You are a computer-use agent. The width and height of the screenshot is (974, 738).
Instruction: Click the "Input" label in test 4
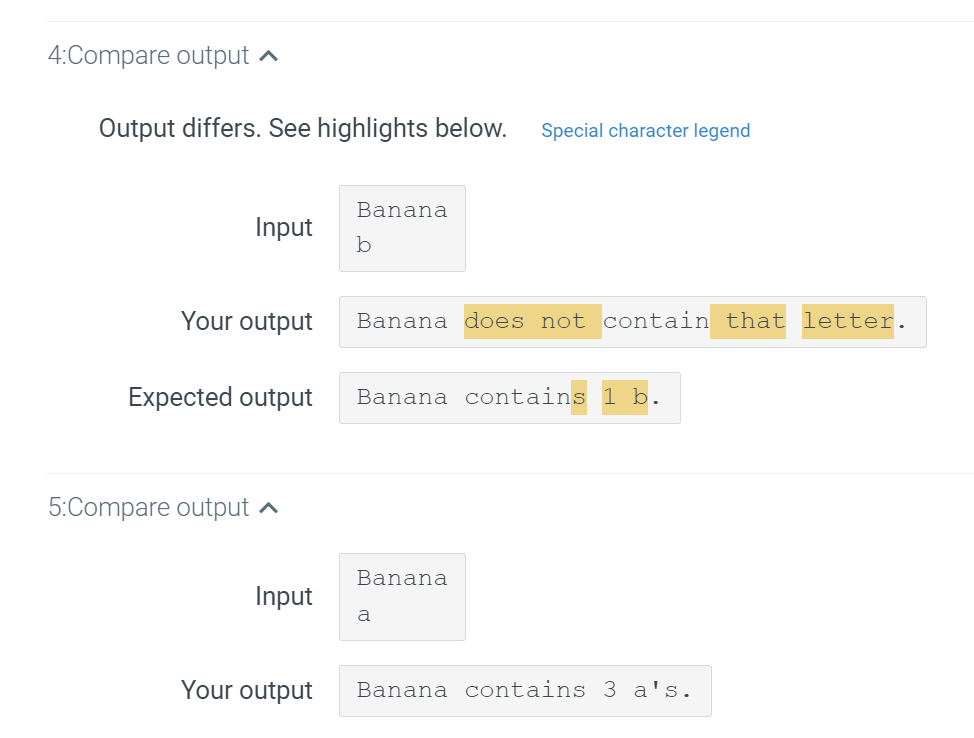[x=284, y=228]
